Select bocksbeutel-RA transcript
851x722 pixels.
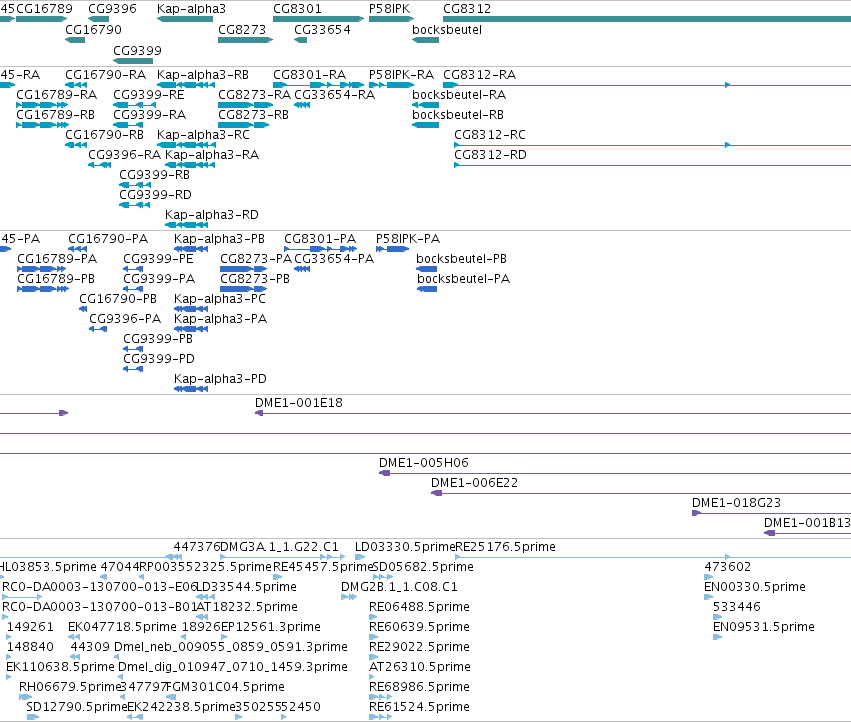pyautogui.click(x=426, y=105)
